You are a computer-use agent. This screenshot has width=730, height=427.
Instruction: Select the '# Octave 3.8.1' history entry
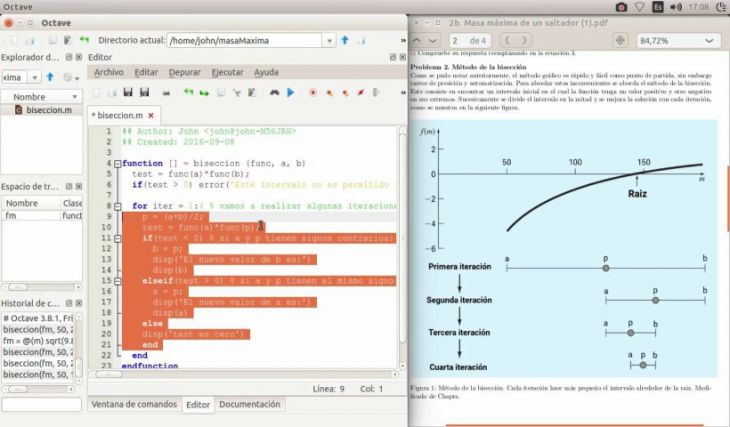point(38,319)
